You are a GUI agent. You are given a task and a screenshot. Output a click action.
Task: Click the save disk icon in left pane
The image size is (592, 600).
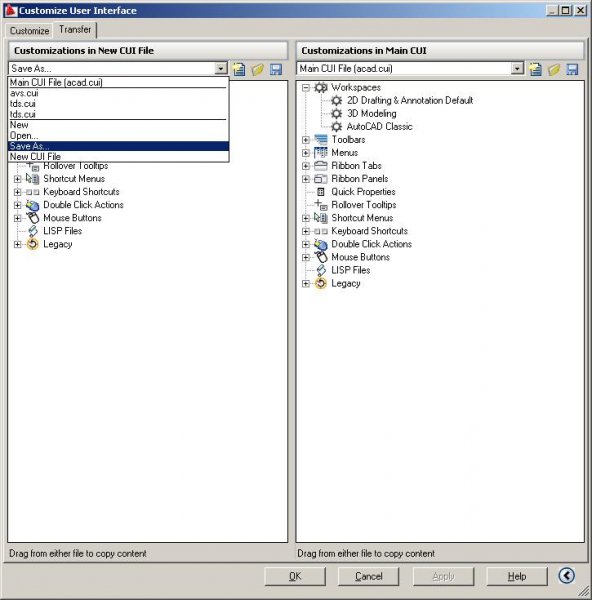[x=276, y=69]
